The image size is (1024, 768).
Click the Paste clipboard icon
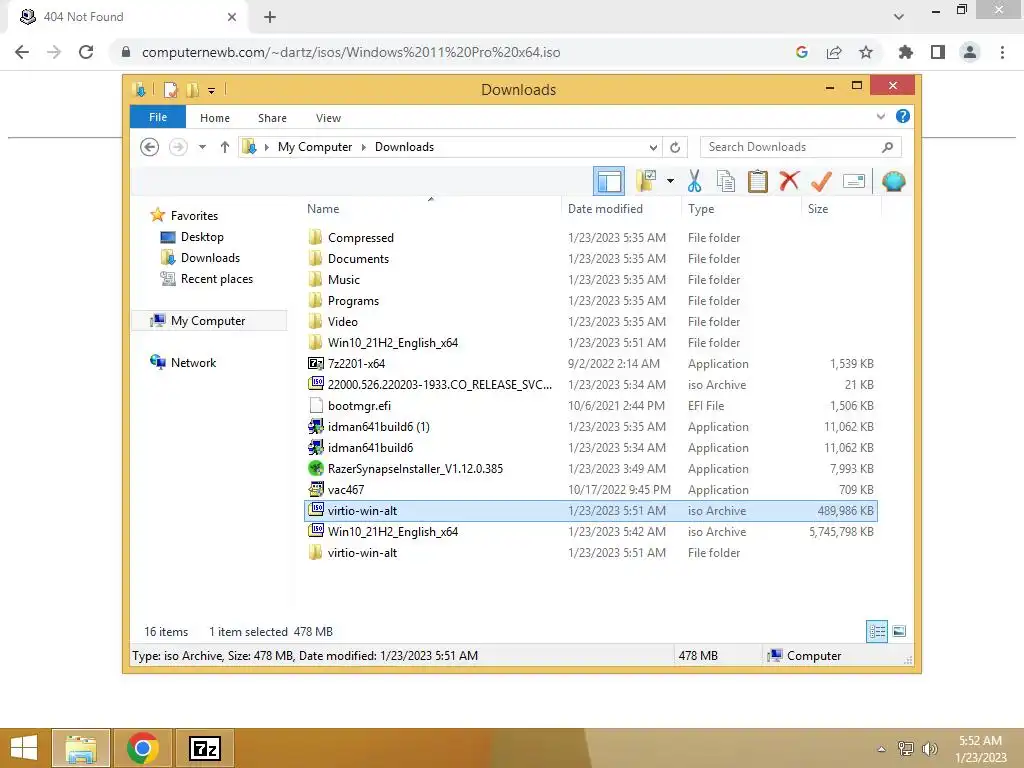tap(758, 181)
